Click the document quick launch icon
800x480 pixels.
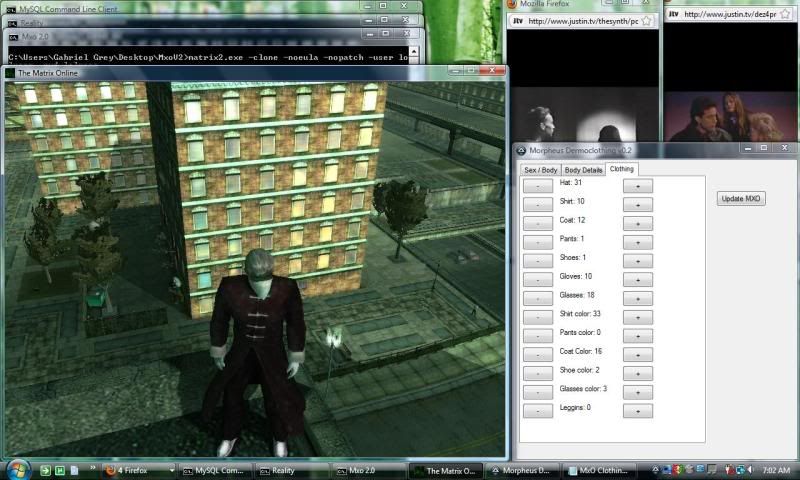74,470
